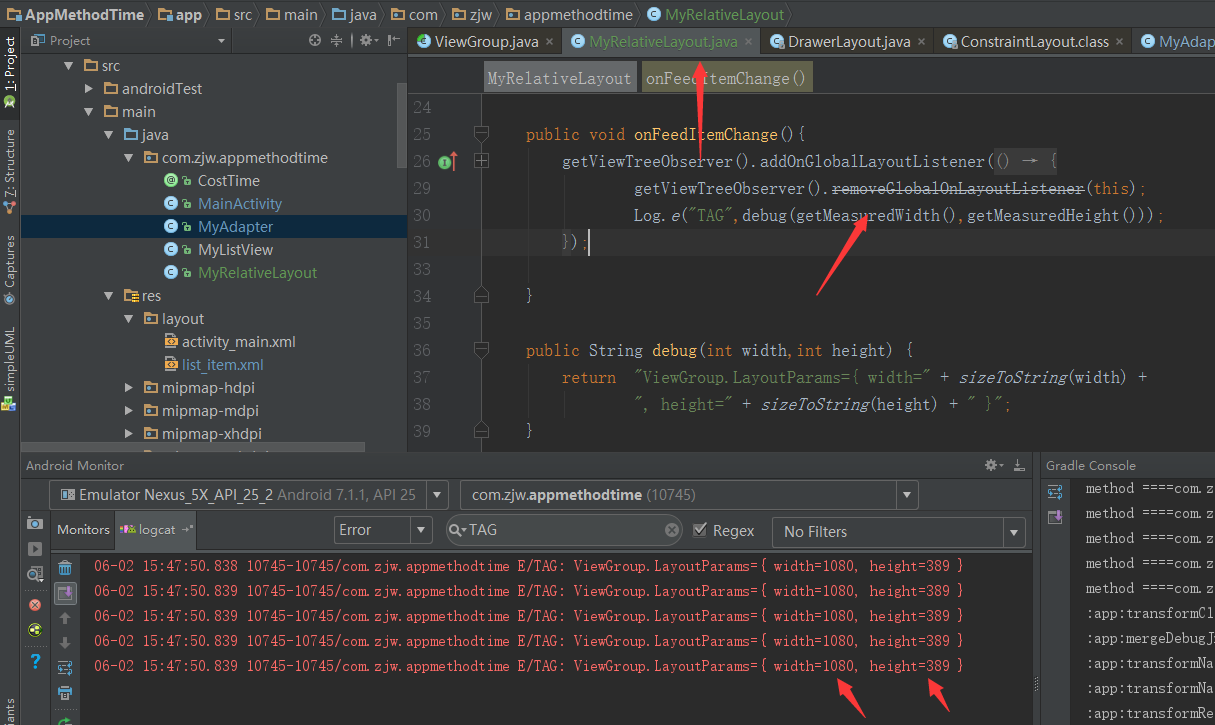This screenshot has width=1215, height=725.
Task: Open the Project panel gear settings
Action: pyautogui.click(x=367, y=40)
